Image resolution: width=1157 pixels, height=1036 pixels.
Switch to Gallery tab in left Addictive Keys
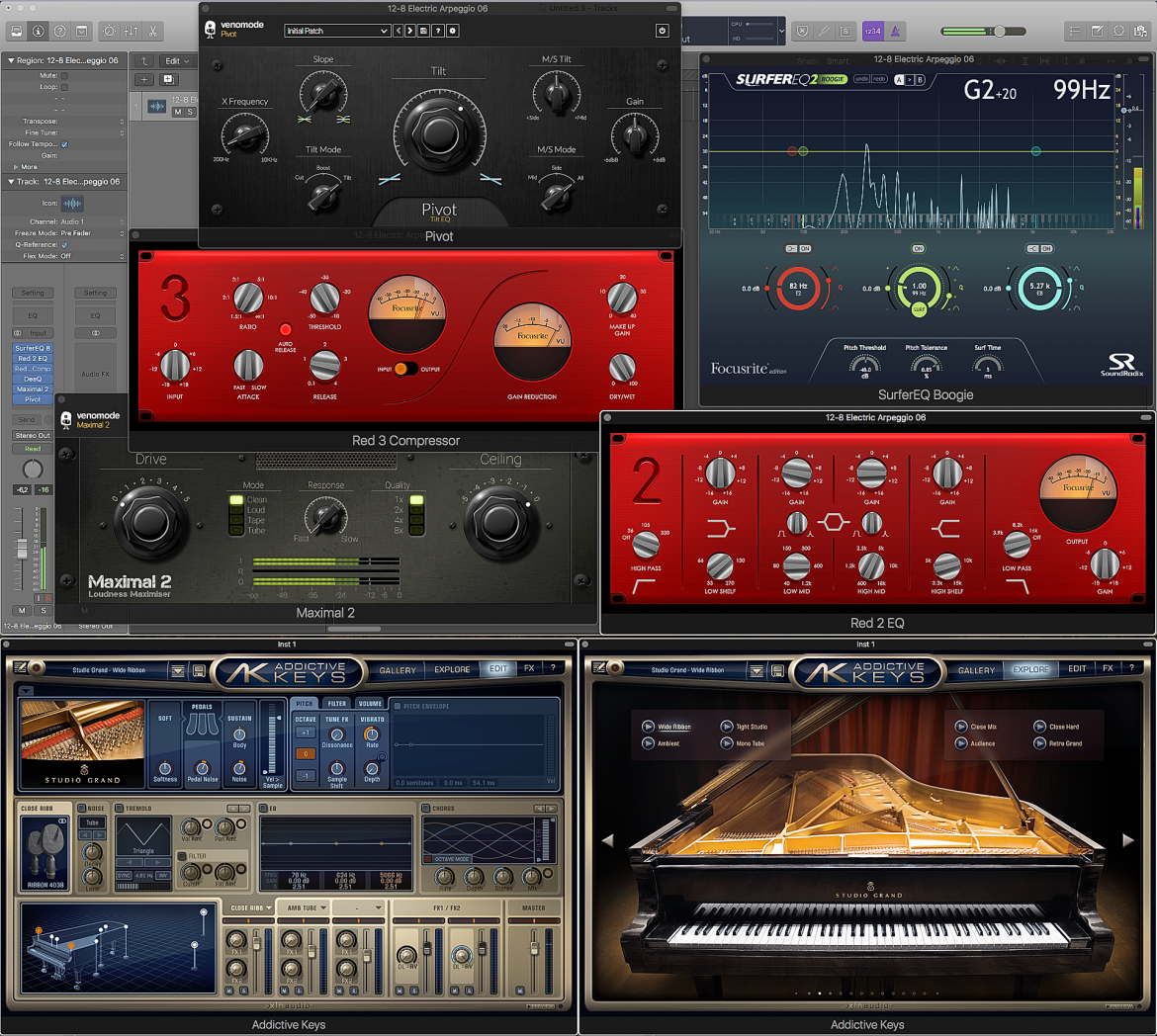[398, 670]
